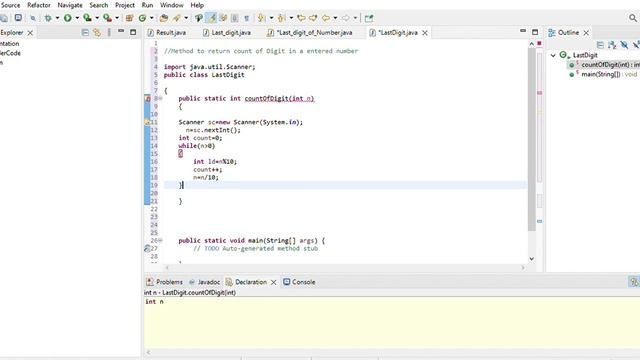Click the editor scroll down arrow

531,258
